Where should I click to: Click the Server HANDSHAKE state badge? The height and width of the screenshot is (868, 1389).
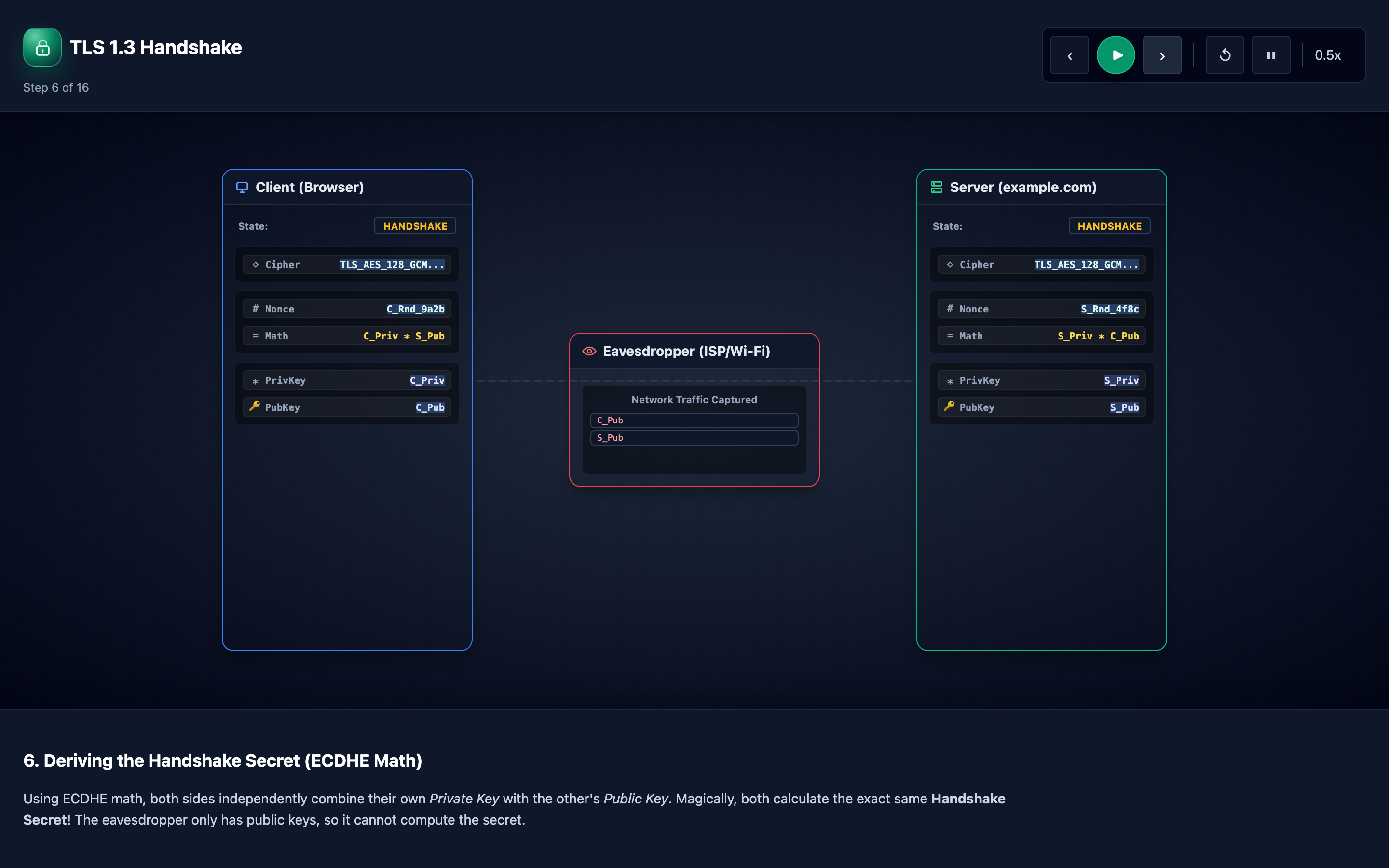[1109, 226]
